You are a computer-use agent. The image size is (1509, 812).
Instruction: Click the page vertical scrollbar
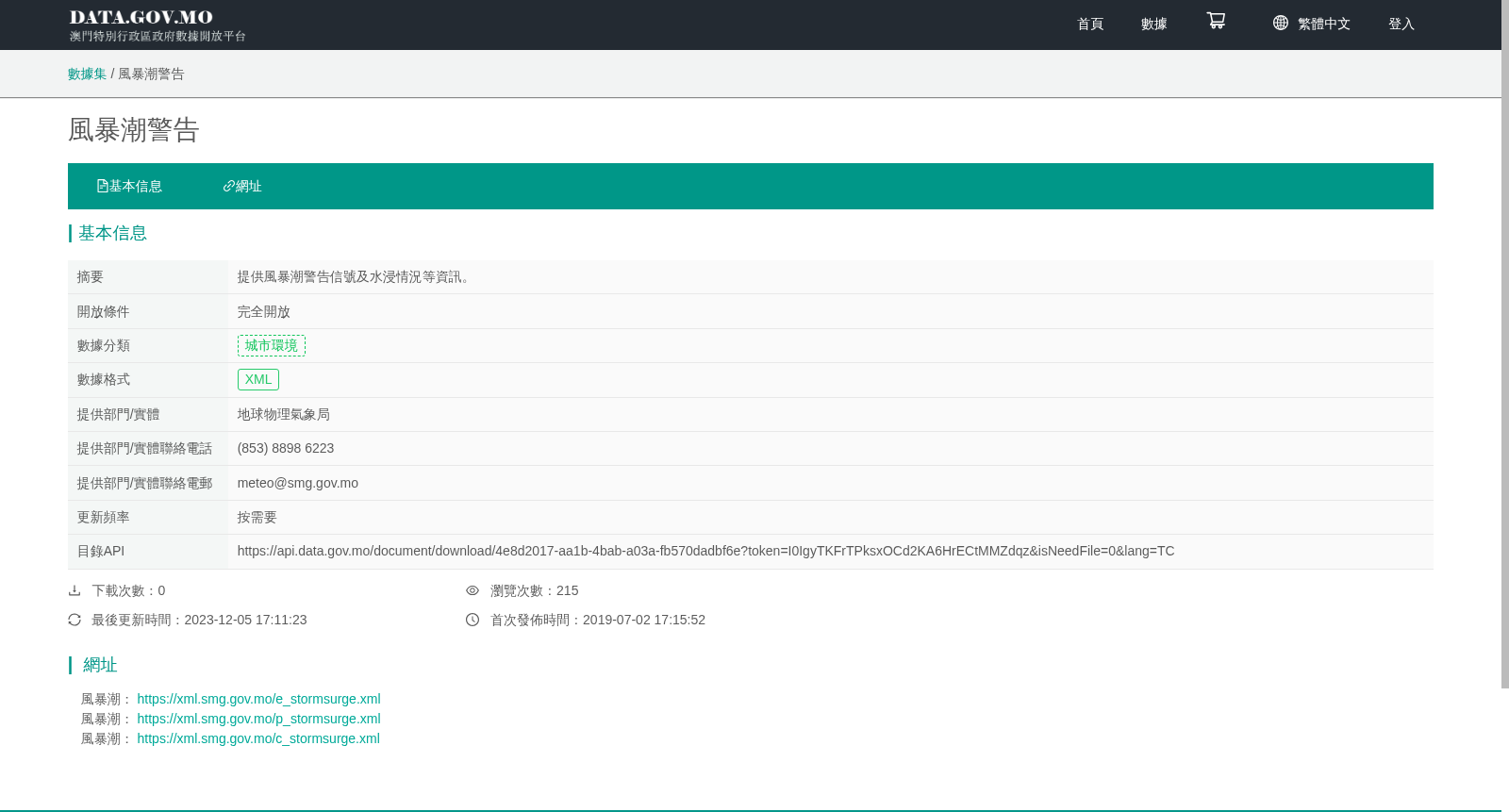(x=1505, y=344)
